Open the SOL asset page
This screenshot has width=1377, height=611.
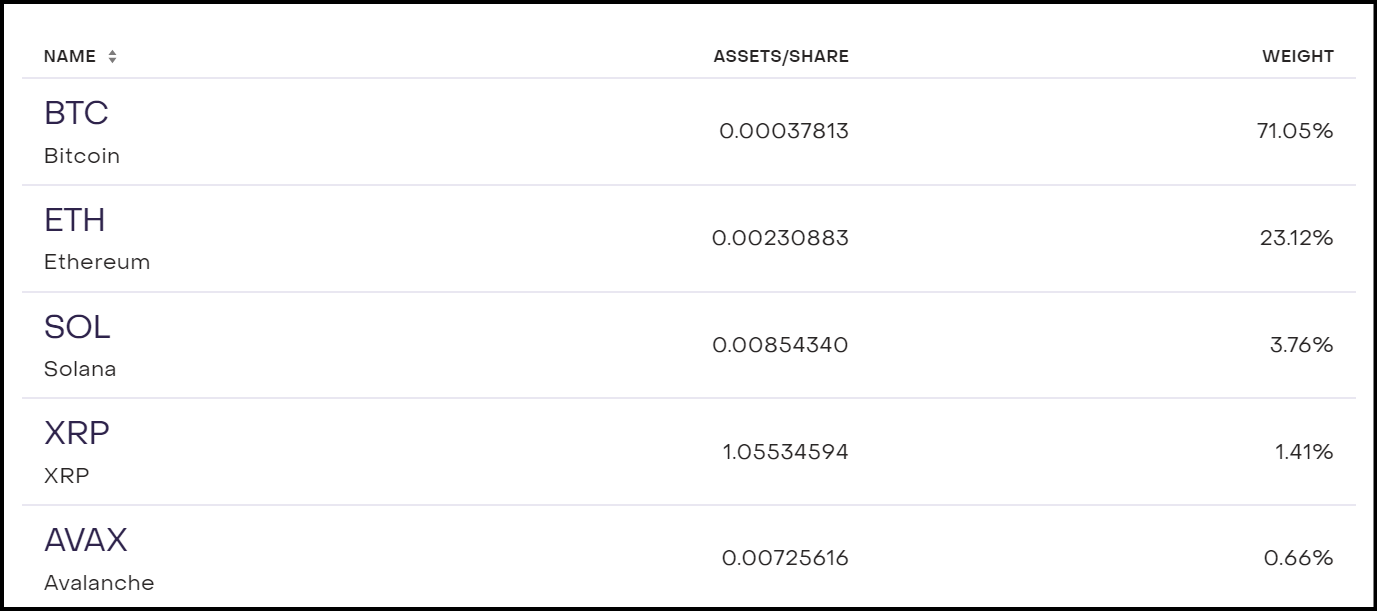tap(77, 327)
